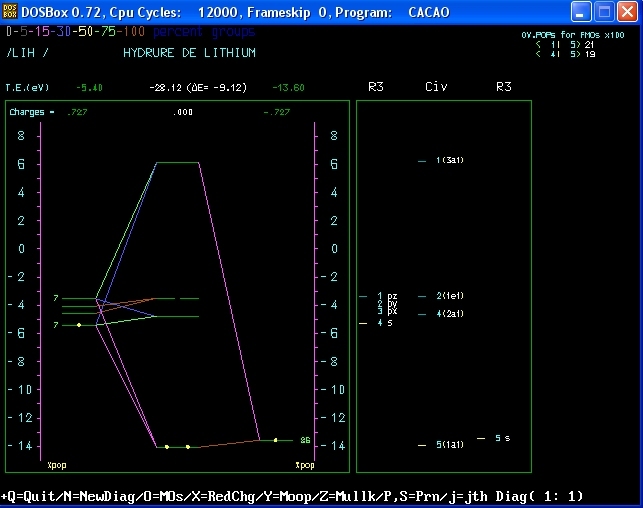Close the DOSBox window
Screen dimensions: 643x508
(627, 12)
